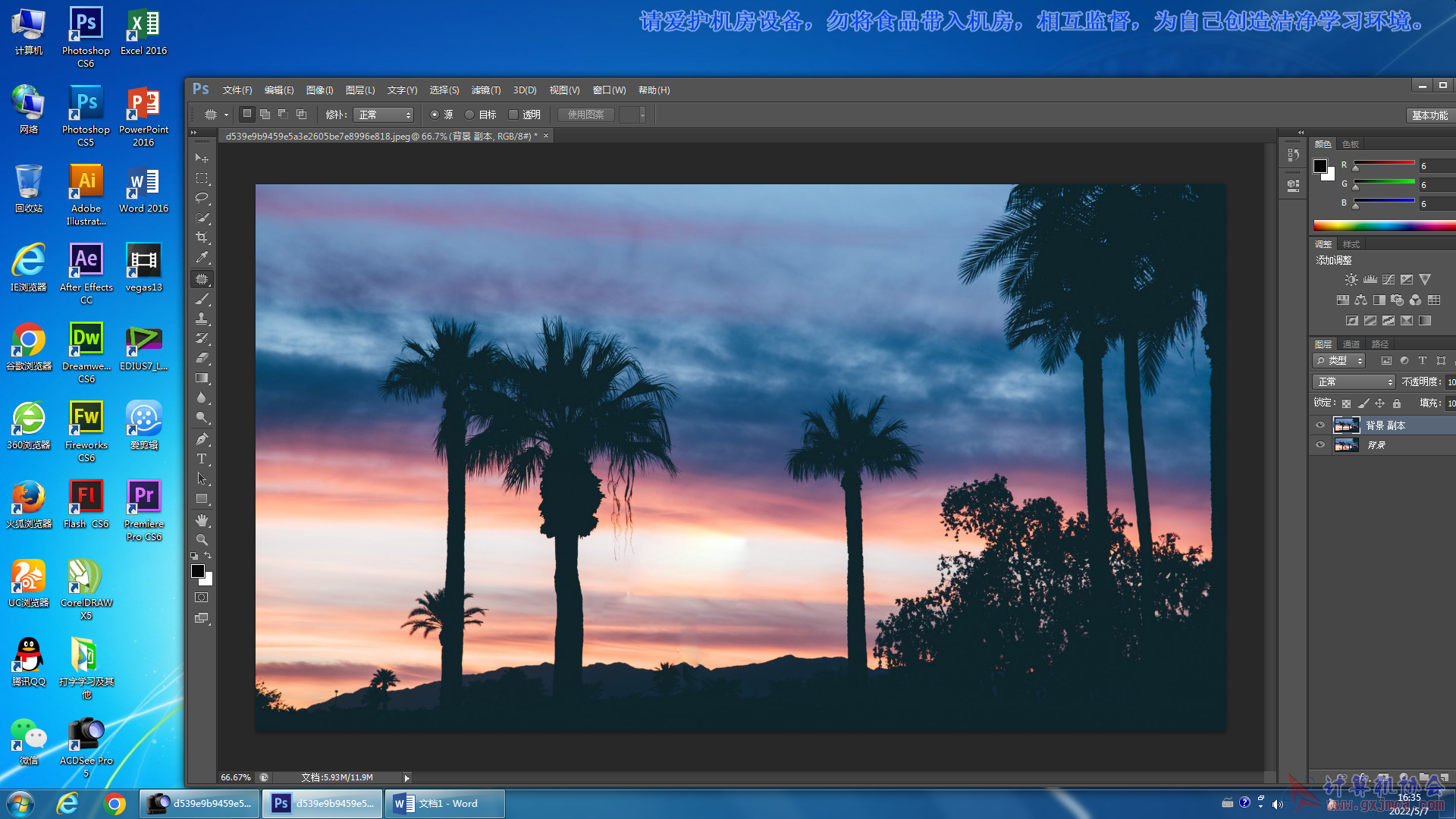Viewport: 1456px width, 819px height.
Task: Select the Lasso tool
Action: pyautogui.click(x=202, y=198)
